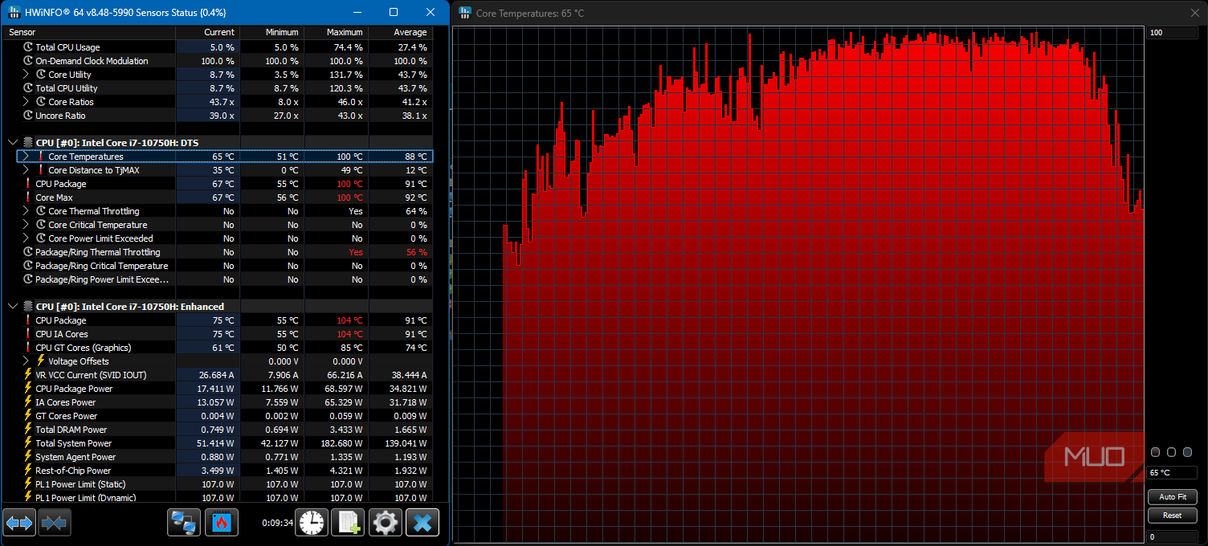Click clock icon beside Total CPU Usage
This screenshot has height=546, width=1208.
coord(27,47)
